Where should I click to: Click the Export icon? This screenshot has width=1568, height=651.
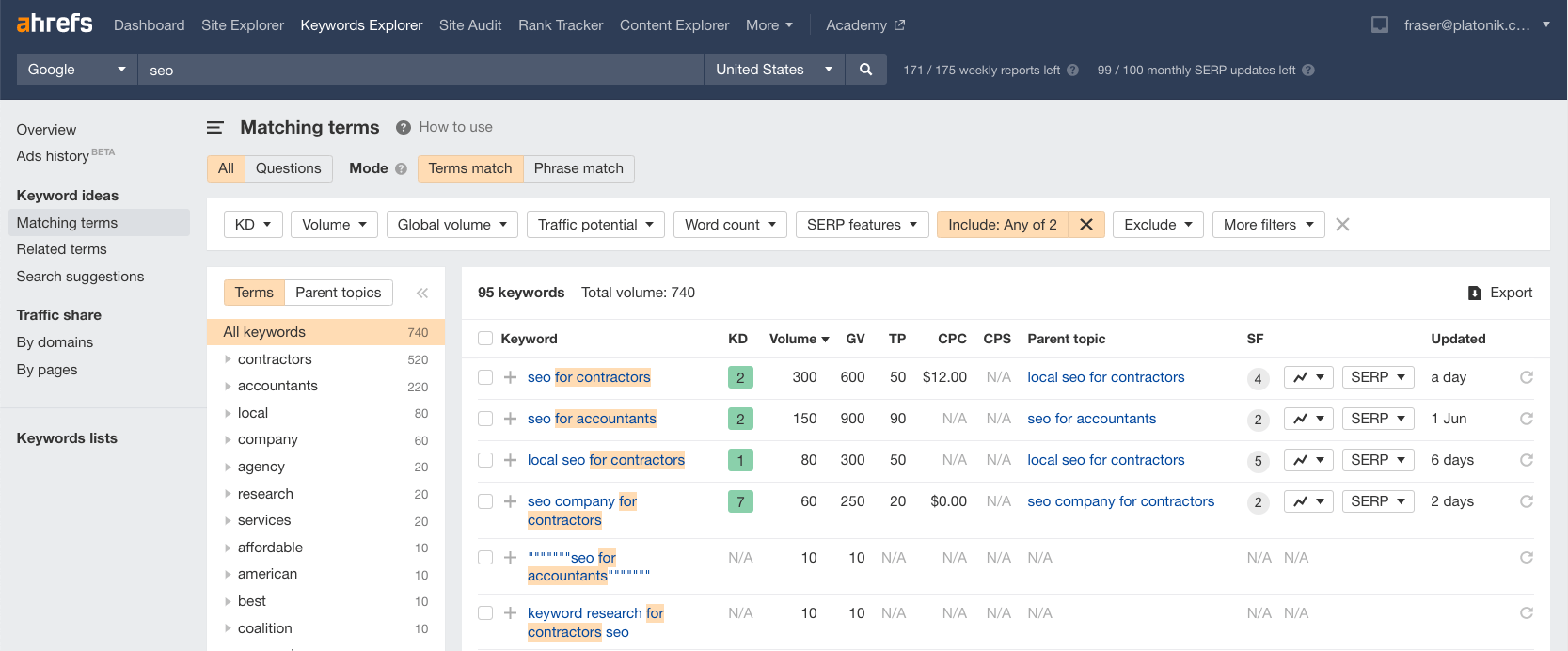tap(1475, 294)
